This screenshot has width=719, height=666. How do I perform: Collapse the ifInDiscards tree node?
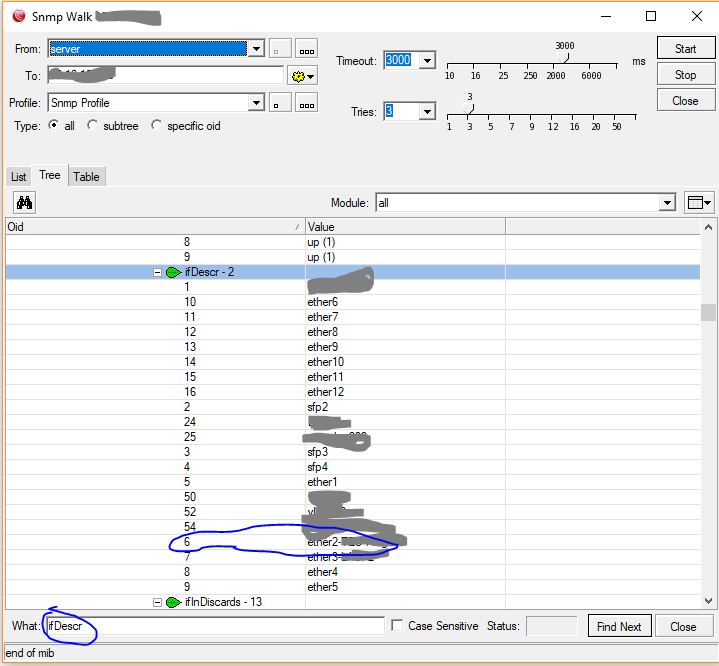pos(157,602)
